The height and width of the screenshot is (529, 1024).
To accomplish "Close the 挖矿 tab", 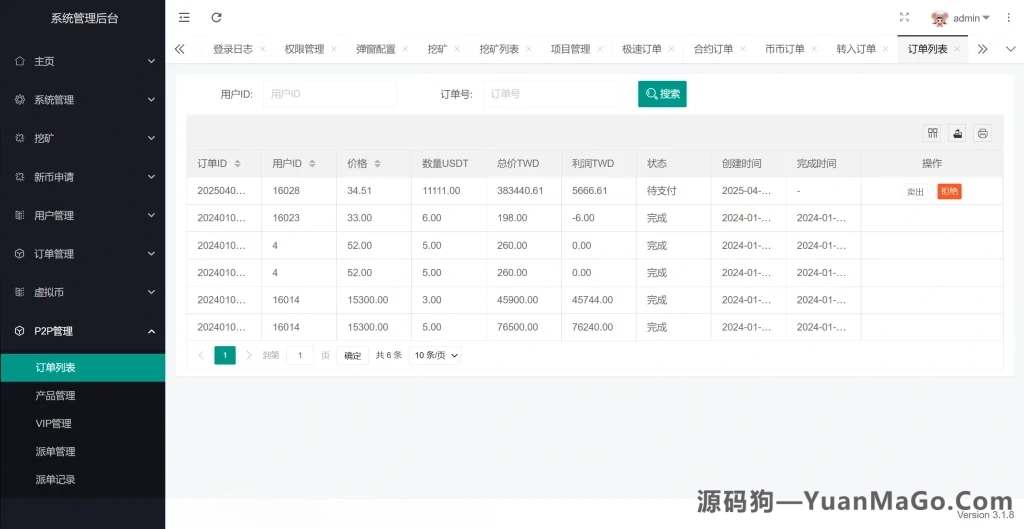I will click(x=457, y=49).
